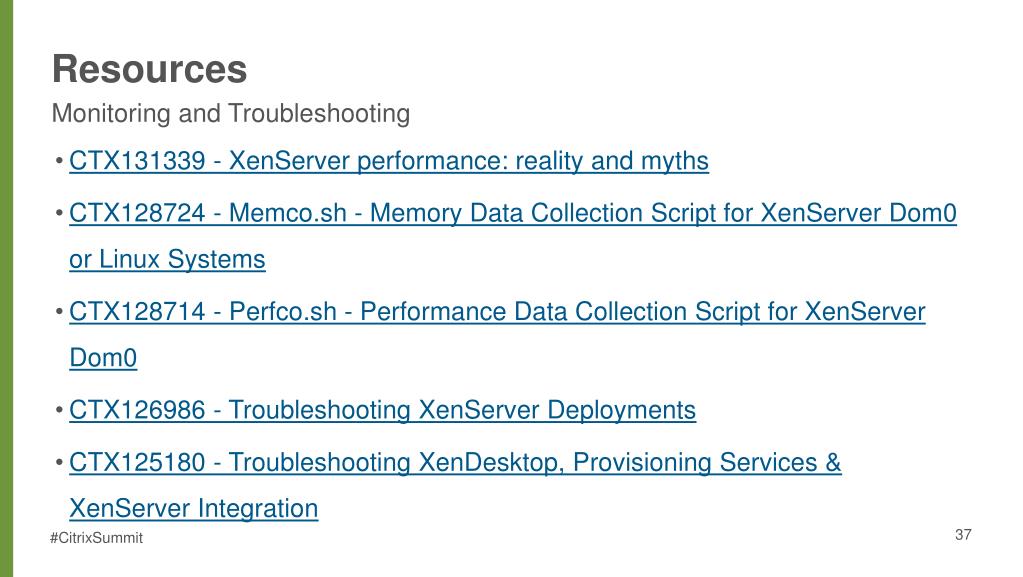
Task: Click the bullet before CTX128714
Action: tap(59, 311)
